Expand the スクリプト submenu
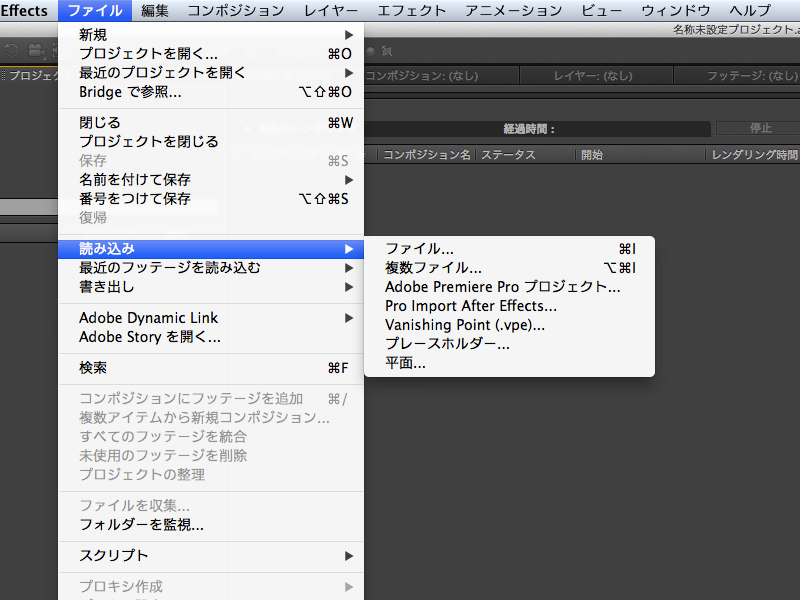The image size is (800, 600). [x=211, y=556]
